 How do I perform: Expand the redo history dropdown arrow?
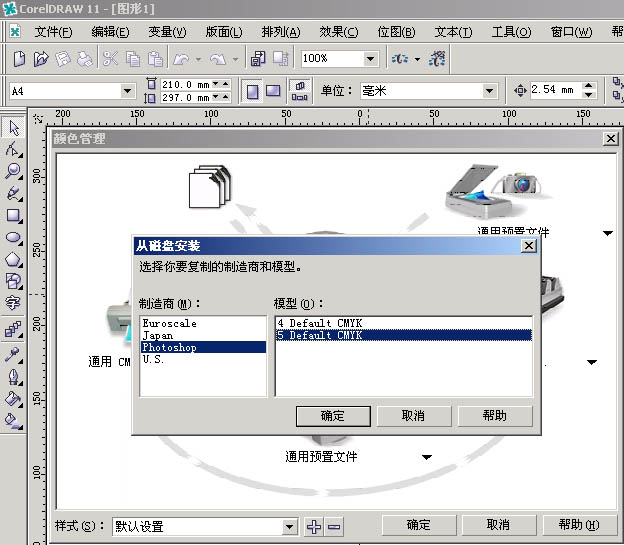pyautogui.click(x=235, y=59)
